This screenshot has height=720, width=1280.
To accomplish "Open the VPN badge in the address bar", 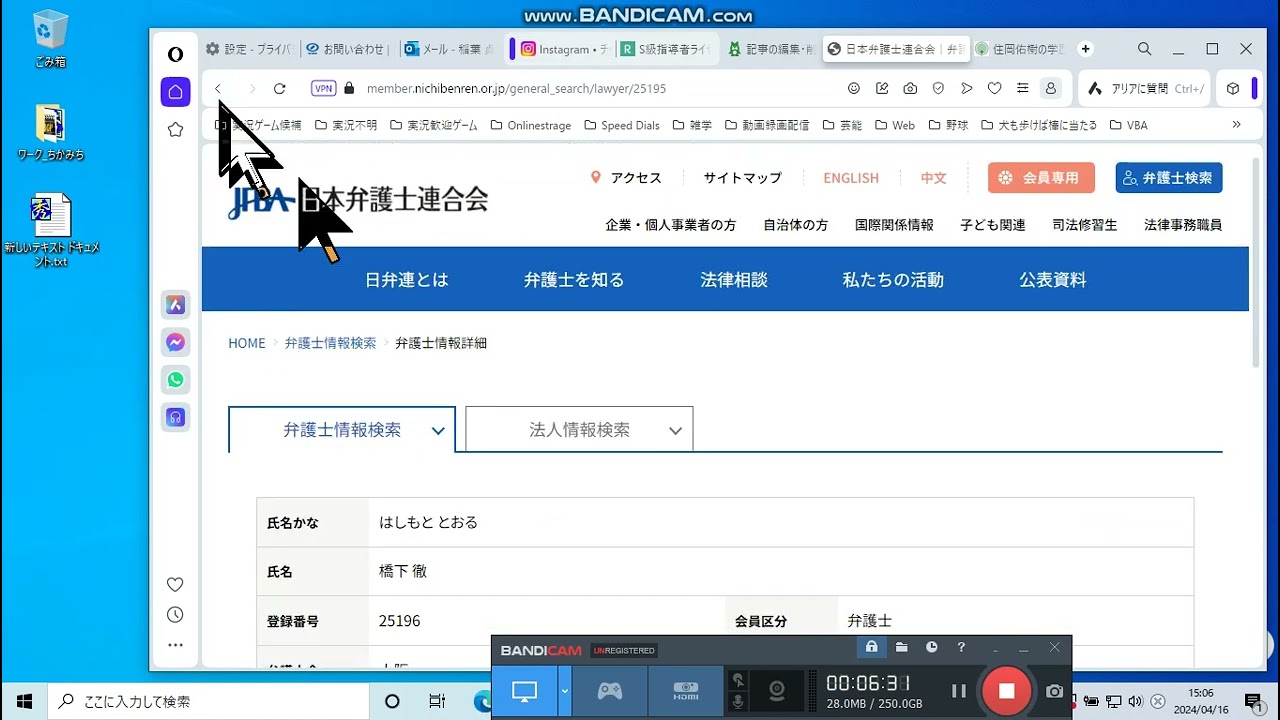I will coord(322,88).
